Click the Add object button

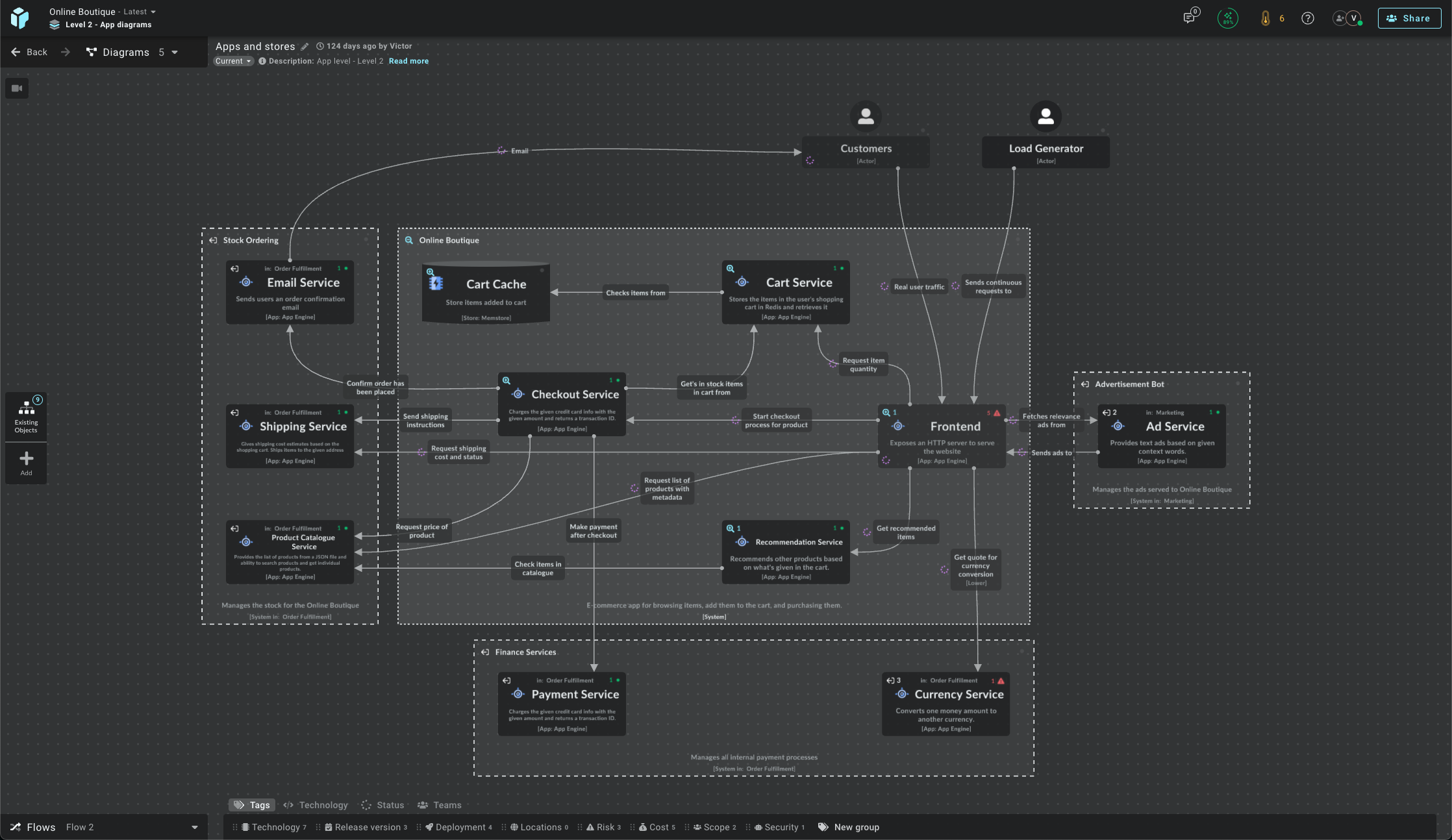click(26, 463)
